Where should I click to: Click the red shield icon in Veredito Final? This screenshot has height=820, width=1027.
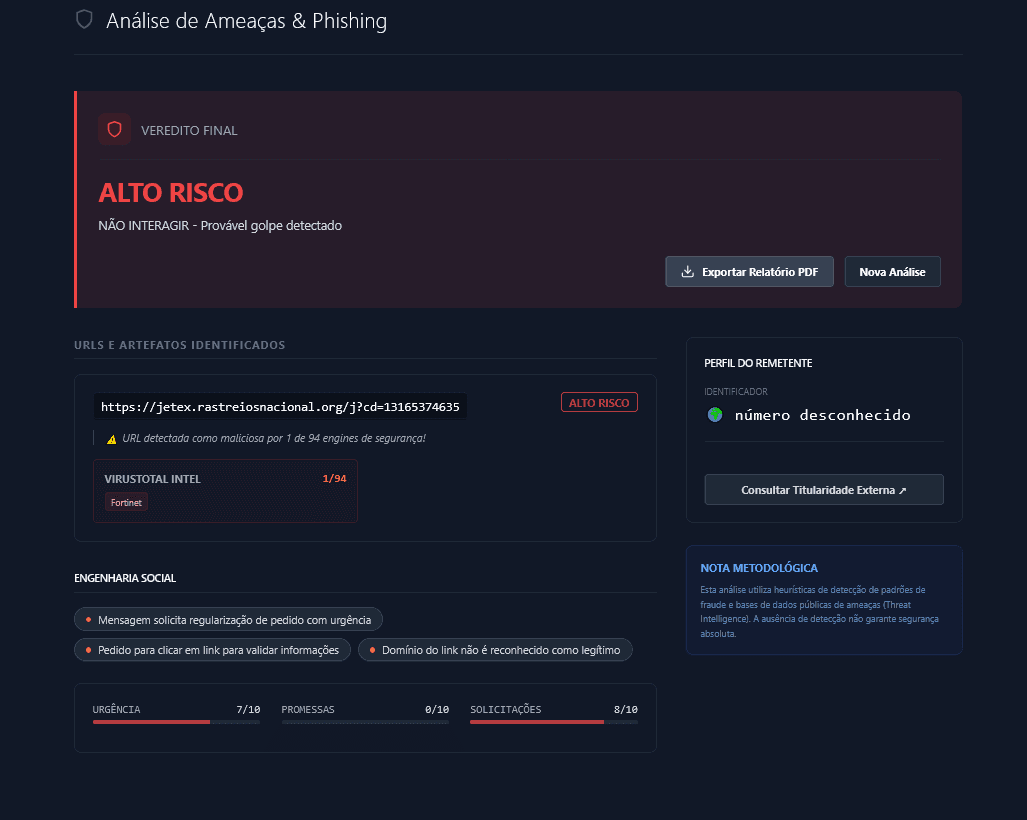[x=115, y=130]
